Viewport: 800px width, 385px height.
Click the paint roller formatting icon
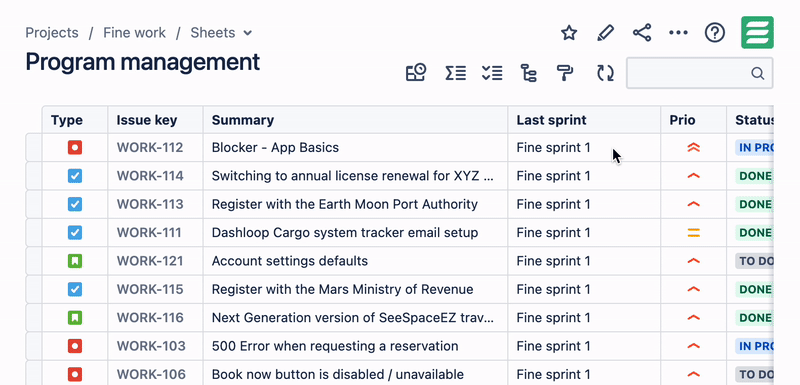click(x=565, y=73)
